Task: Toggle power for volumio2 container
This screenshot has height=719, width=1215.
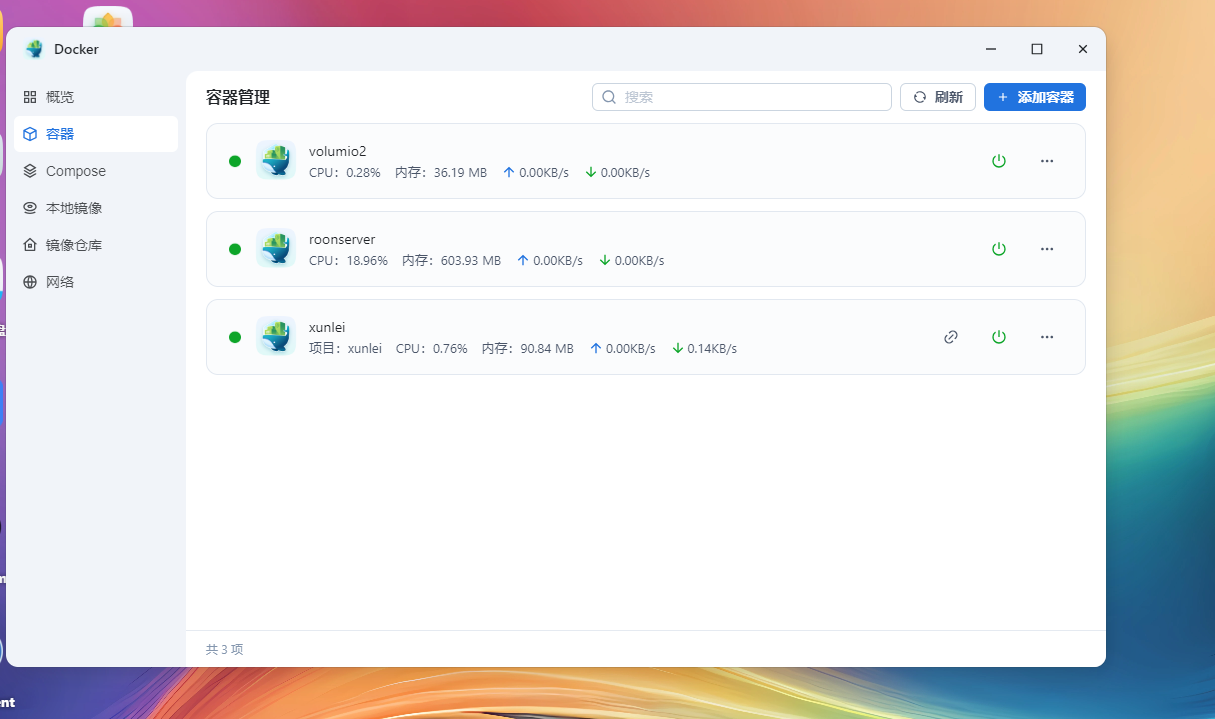Action: click(x=998, y=161)
